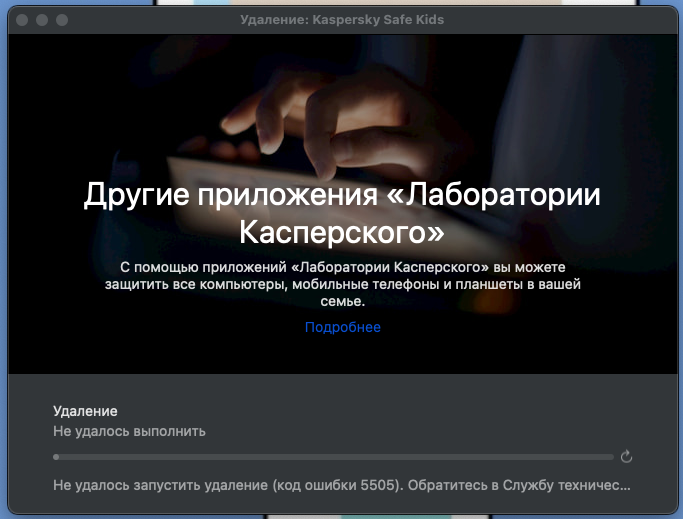Click the description paragraph about protecting devices
This screenshot has height=519, width=683.
point(342,284)
